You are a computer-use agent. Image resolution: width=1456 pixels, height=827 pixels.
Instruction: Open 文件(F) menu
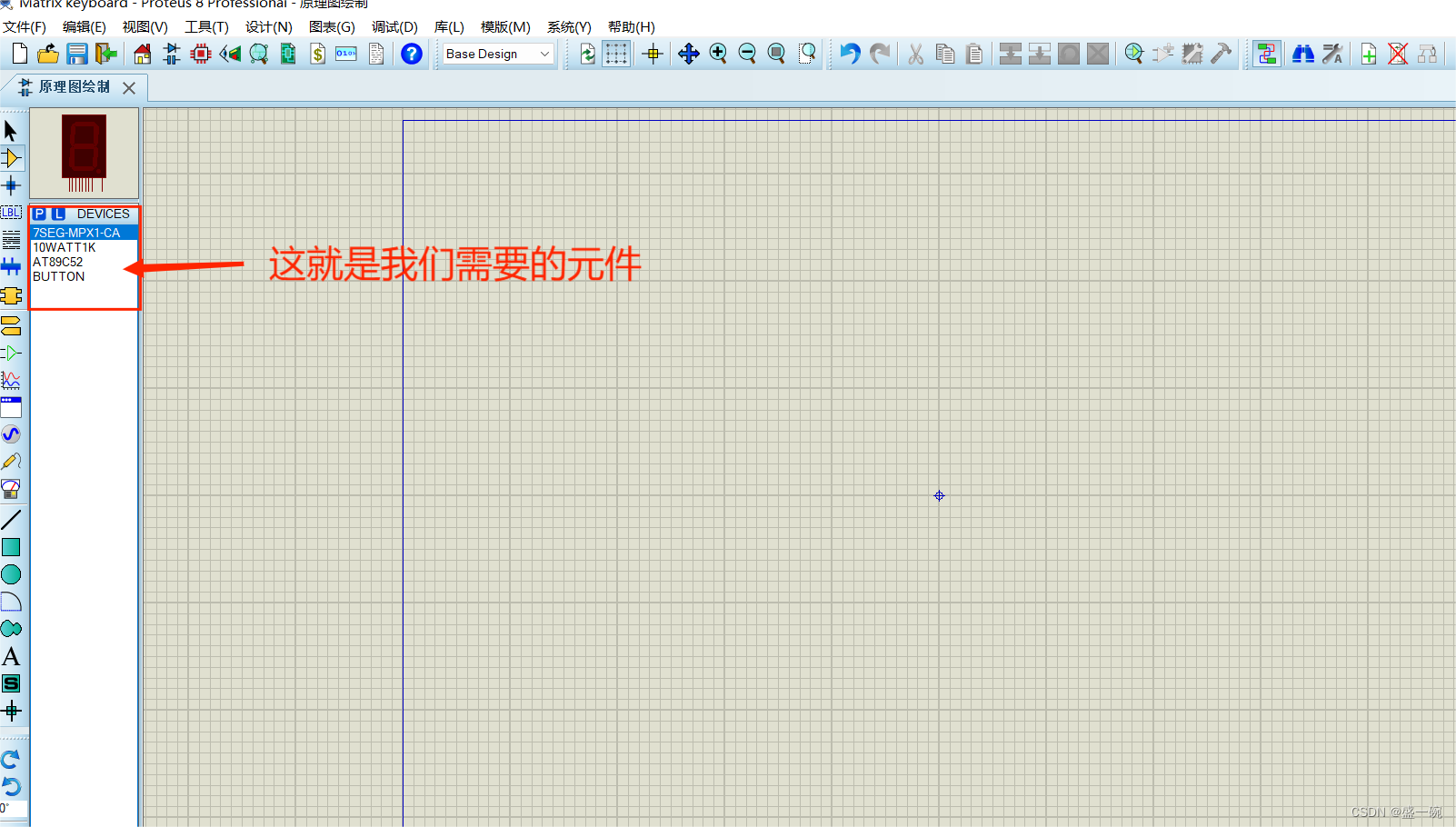(x=25, y=27)
